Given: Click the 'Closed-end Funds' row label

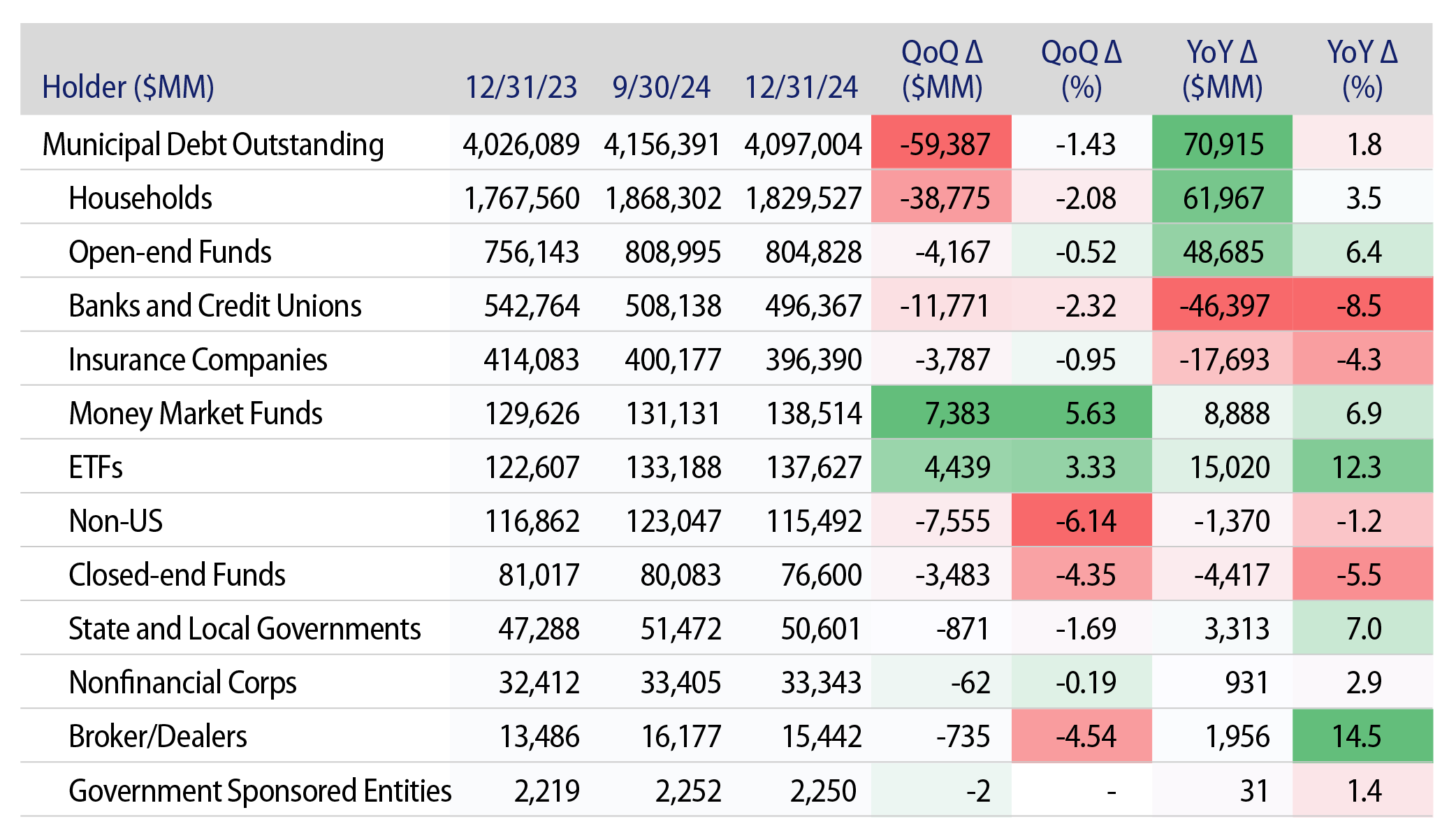Looking at the screenshot, I should coord(177,575).
